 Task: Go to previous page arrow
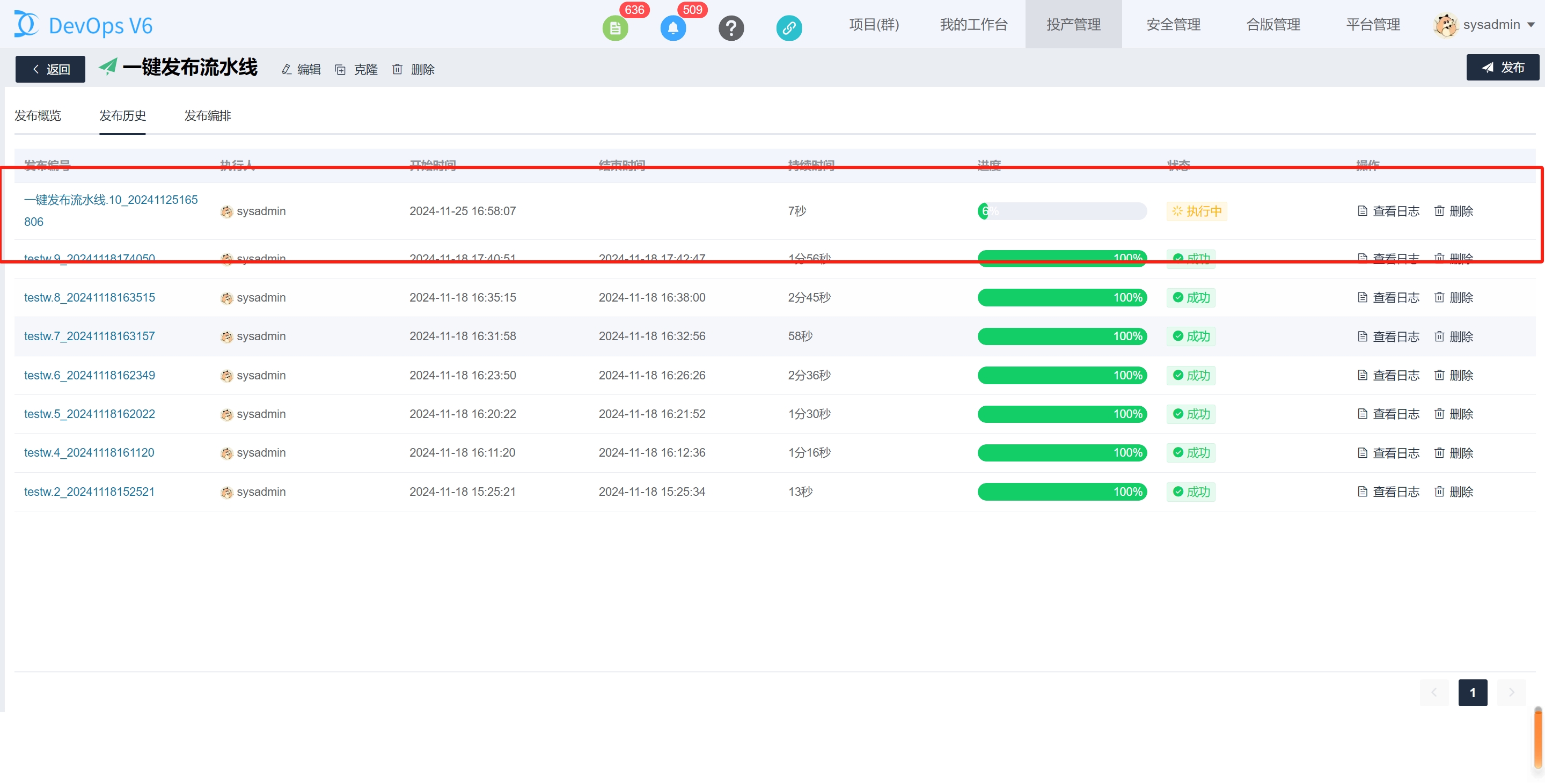[1434, 692]
